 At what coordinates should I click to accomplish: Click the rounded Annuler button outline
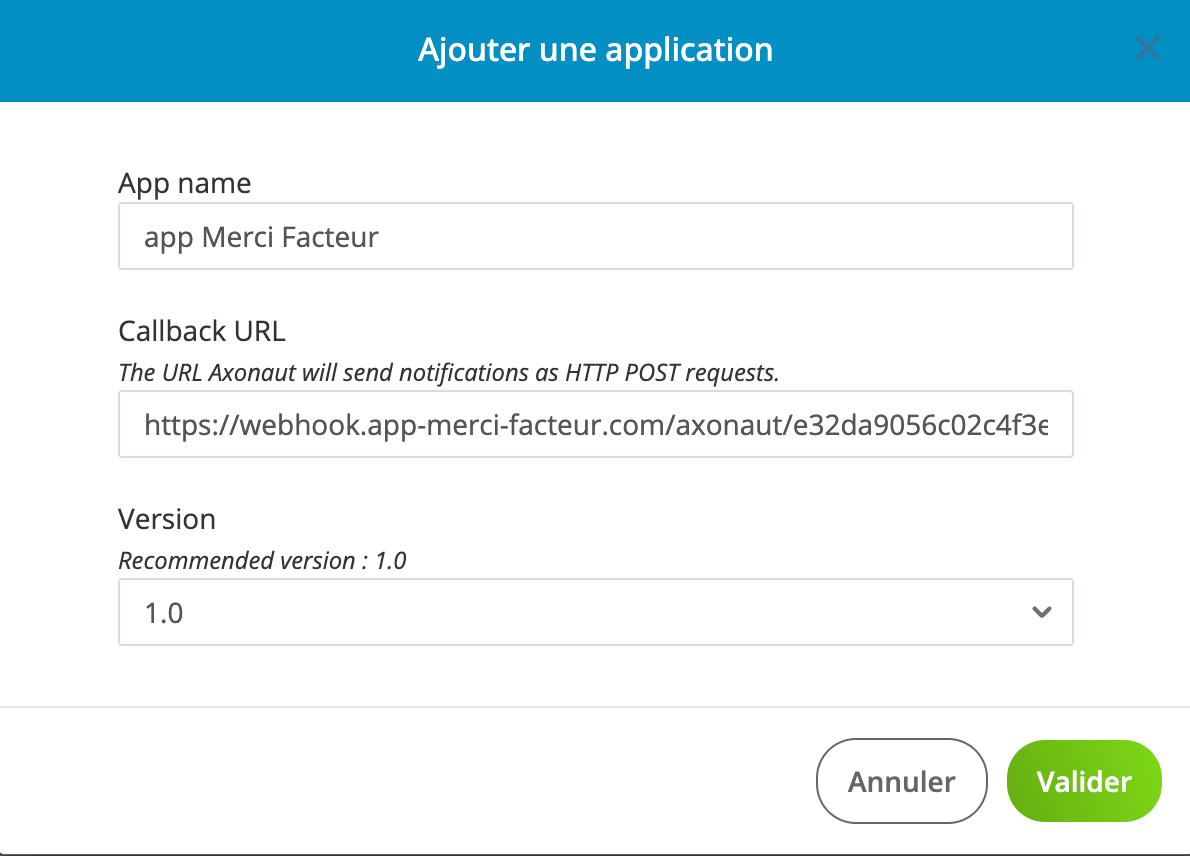(901, 781)
